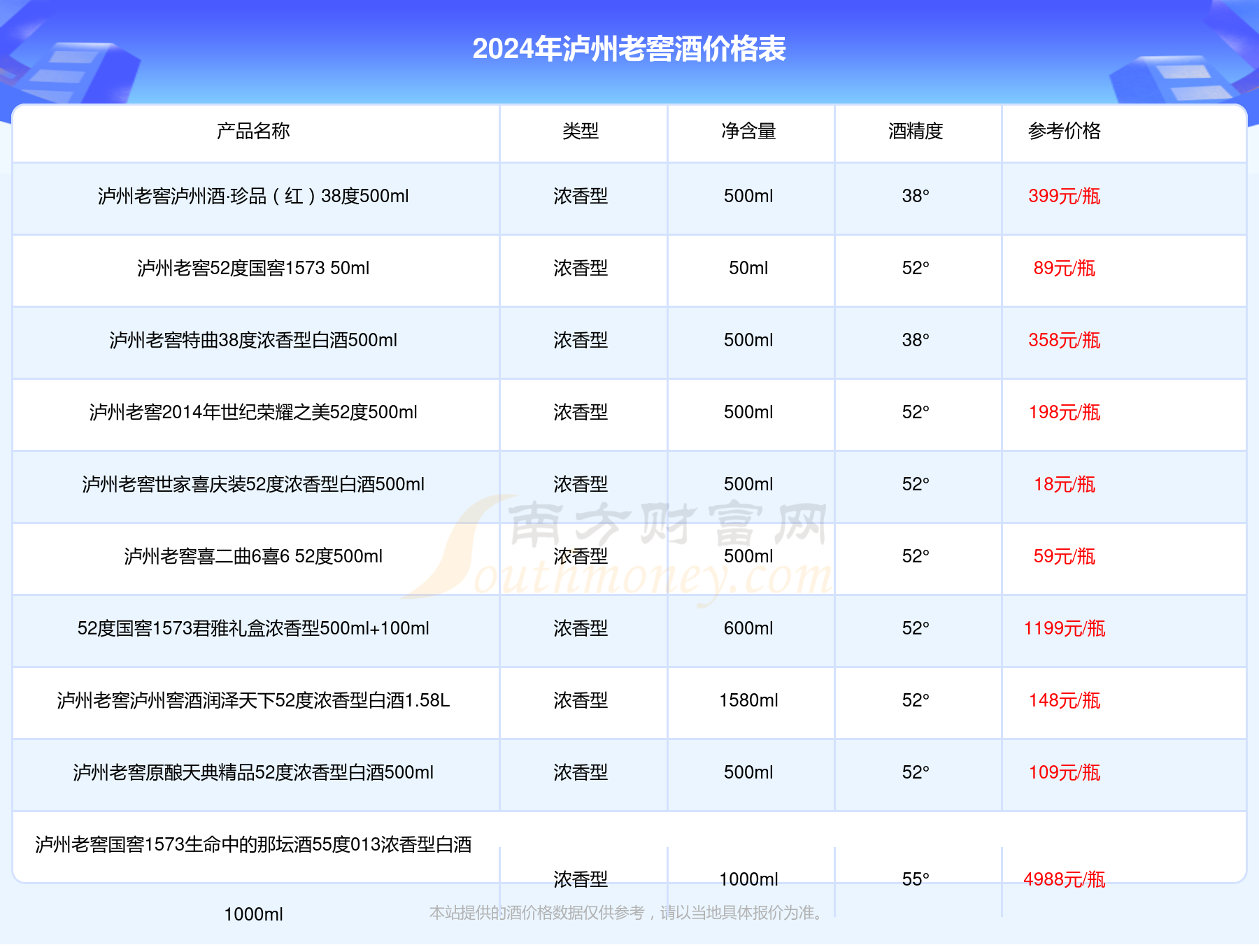The width and height of the screenshot is (1259, 952).
Task: Click the 1000ml net content cell
Action: [748, 879]
